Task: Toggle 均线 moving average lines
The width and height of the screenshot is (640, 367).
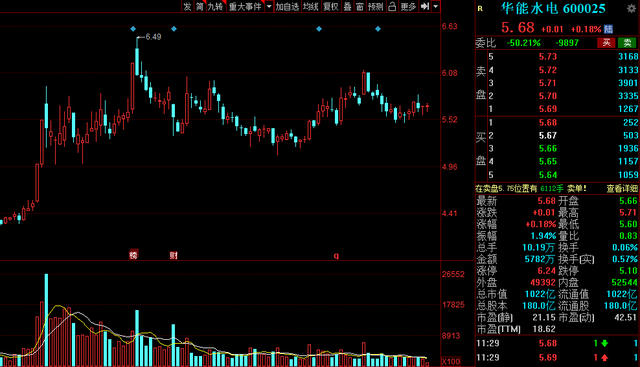Action: (311, 6)
